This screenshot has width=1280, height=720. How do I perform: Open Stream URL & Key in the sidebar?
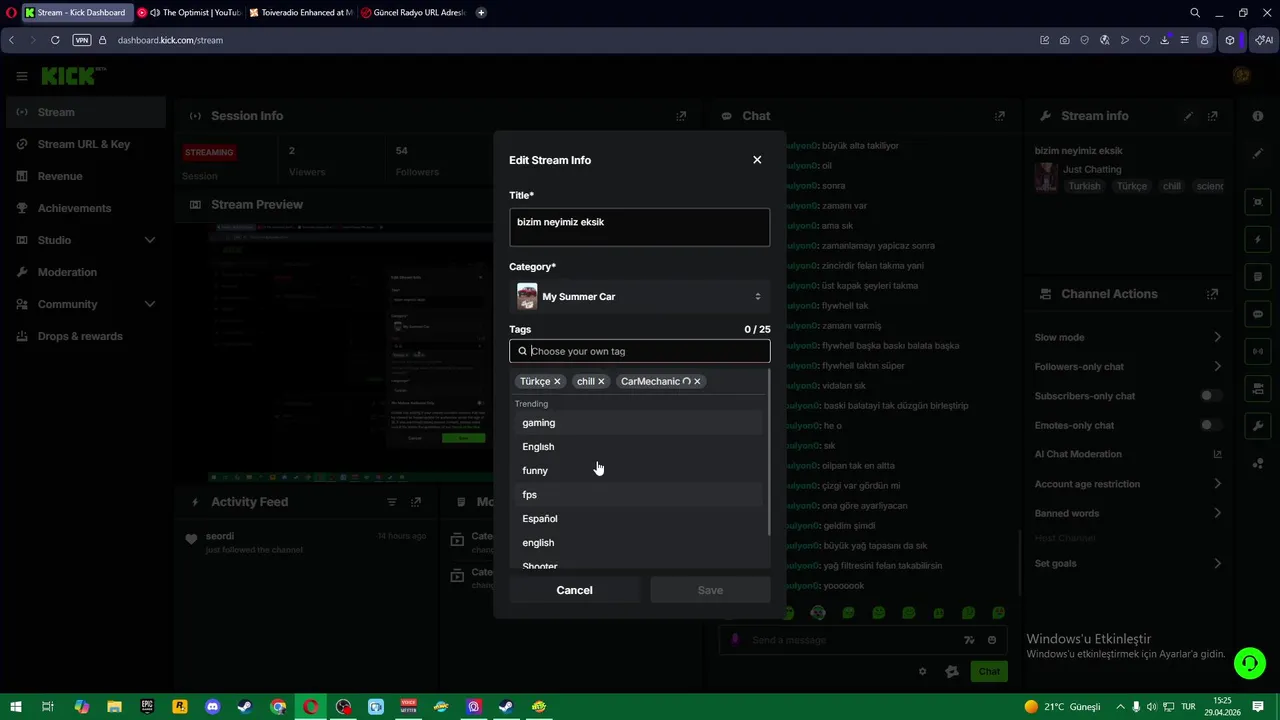coord(85,144)
